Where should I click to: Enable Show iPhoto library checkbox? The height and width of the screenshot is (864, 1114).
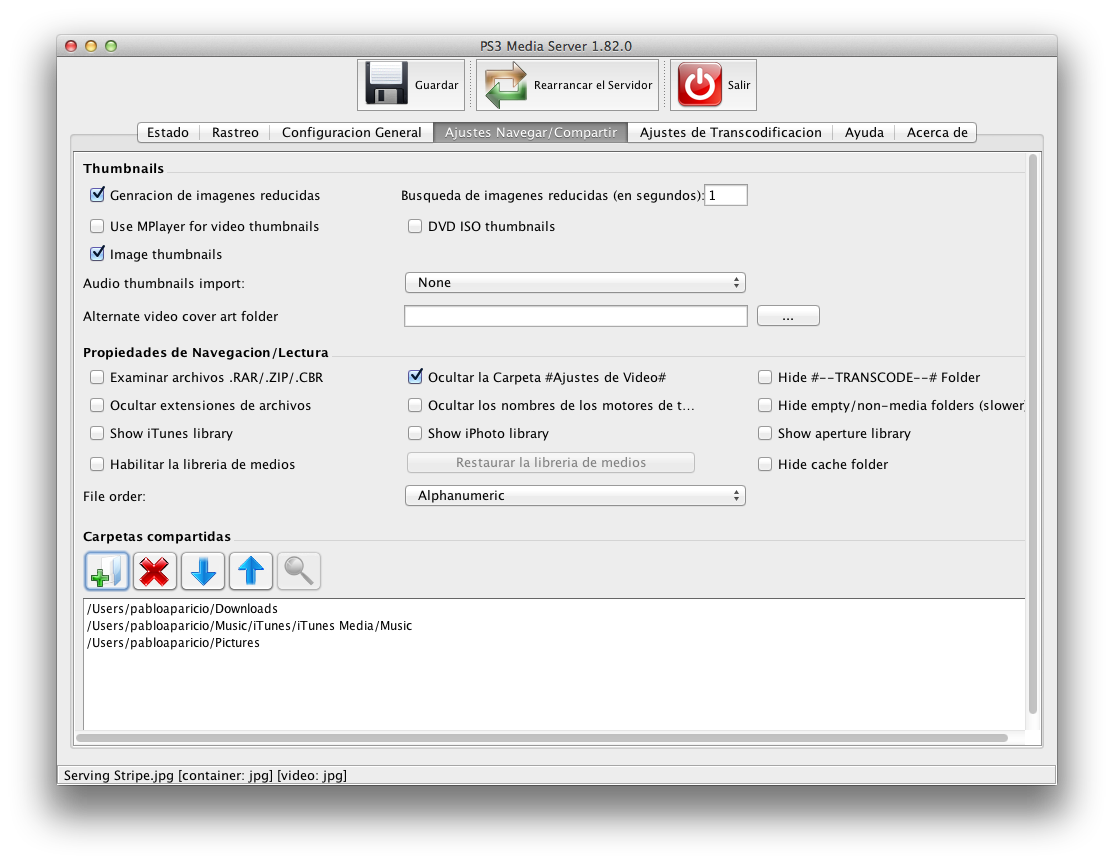[x=415, y=433]
